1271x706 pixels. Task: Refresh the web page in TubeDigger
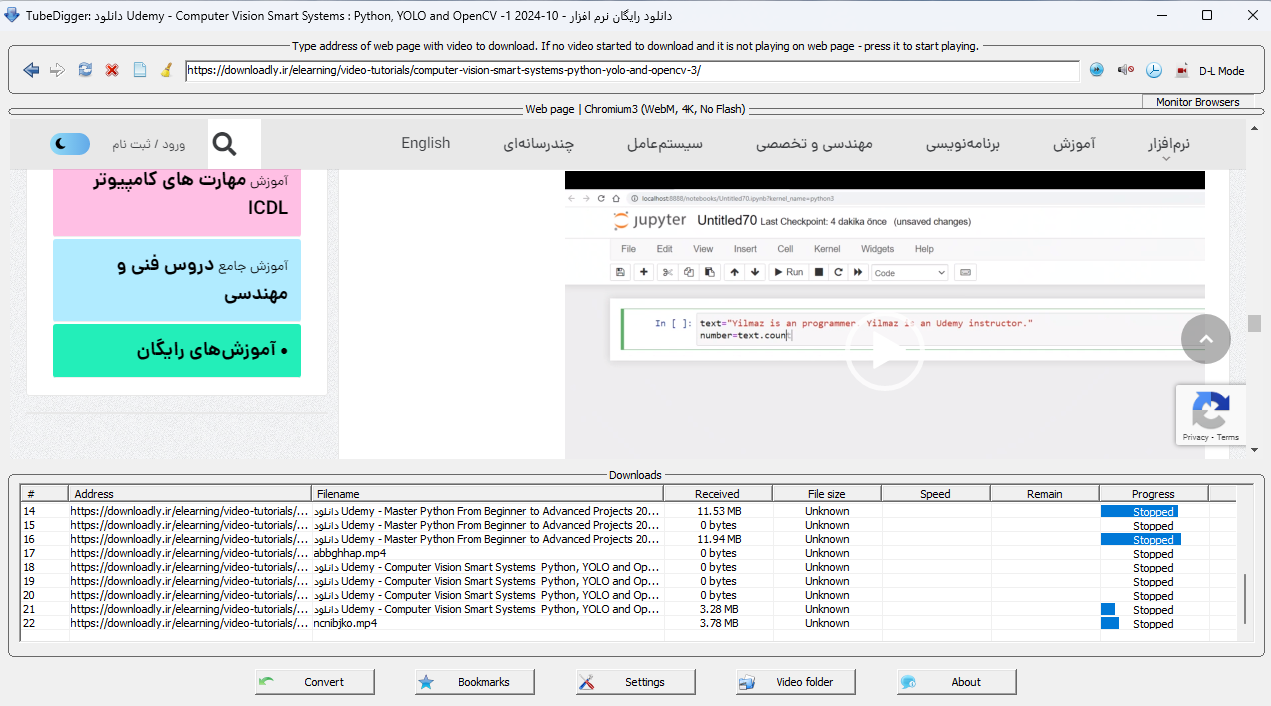pyautogui.click(x=85, y=70)
